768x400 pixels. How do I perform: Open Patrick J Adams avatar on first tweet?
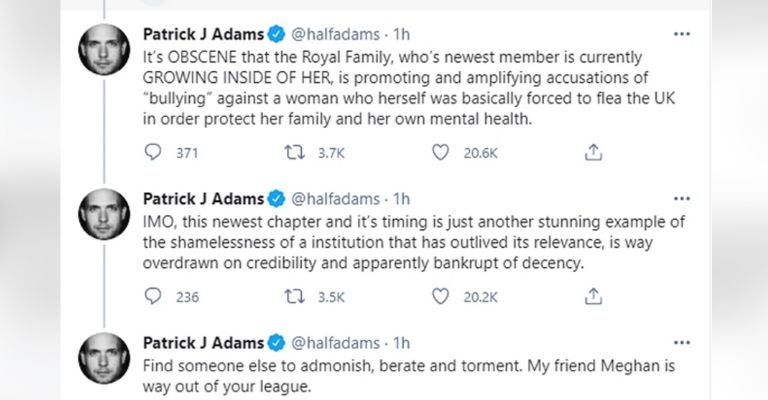[103, 50]
